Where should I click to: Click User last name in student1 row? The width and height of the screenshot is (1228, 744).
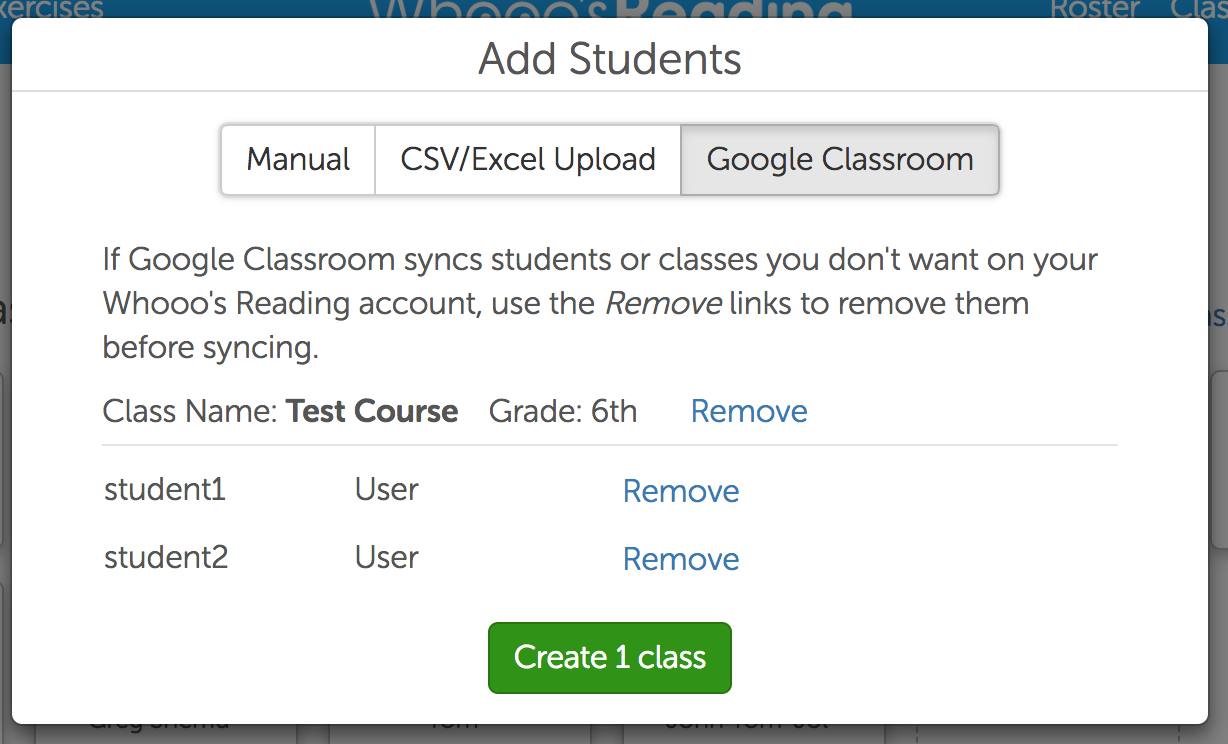coord(386,490)
